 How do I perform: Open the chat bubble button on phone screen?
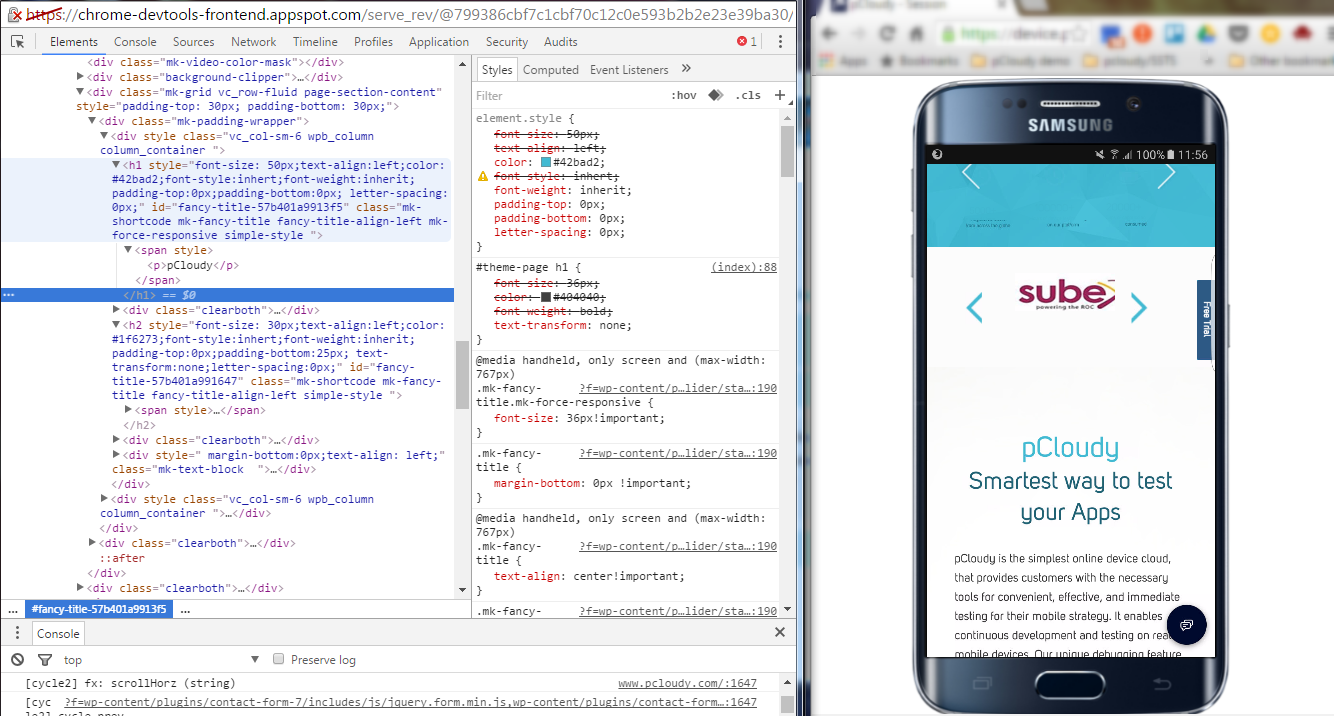1186,625
